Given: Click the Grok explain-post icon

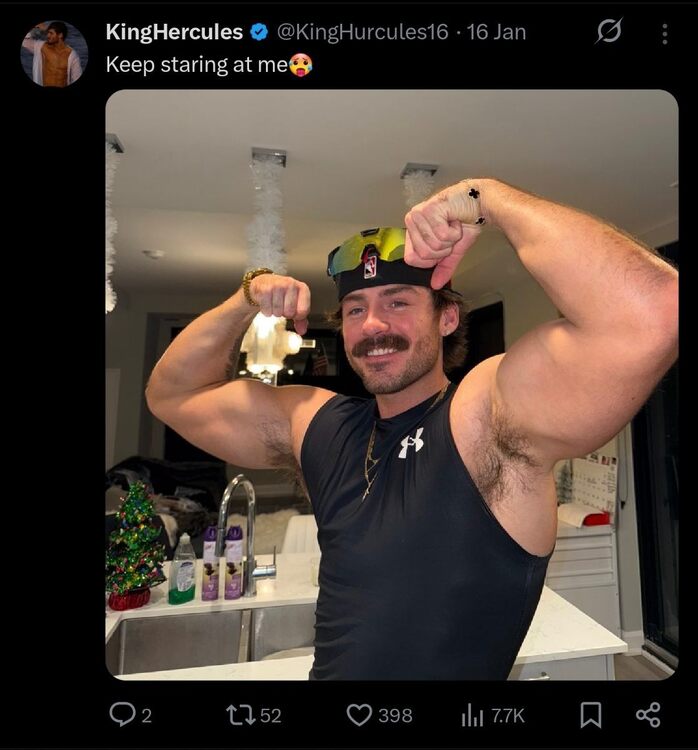Looking at the screenshot, I should coord(609,32).
